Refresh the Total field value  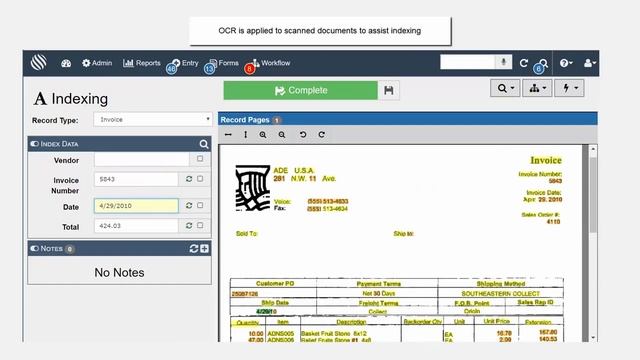[x=189, y=225]
